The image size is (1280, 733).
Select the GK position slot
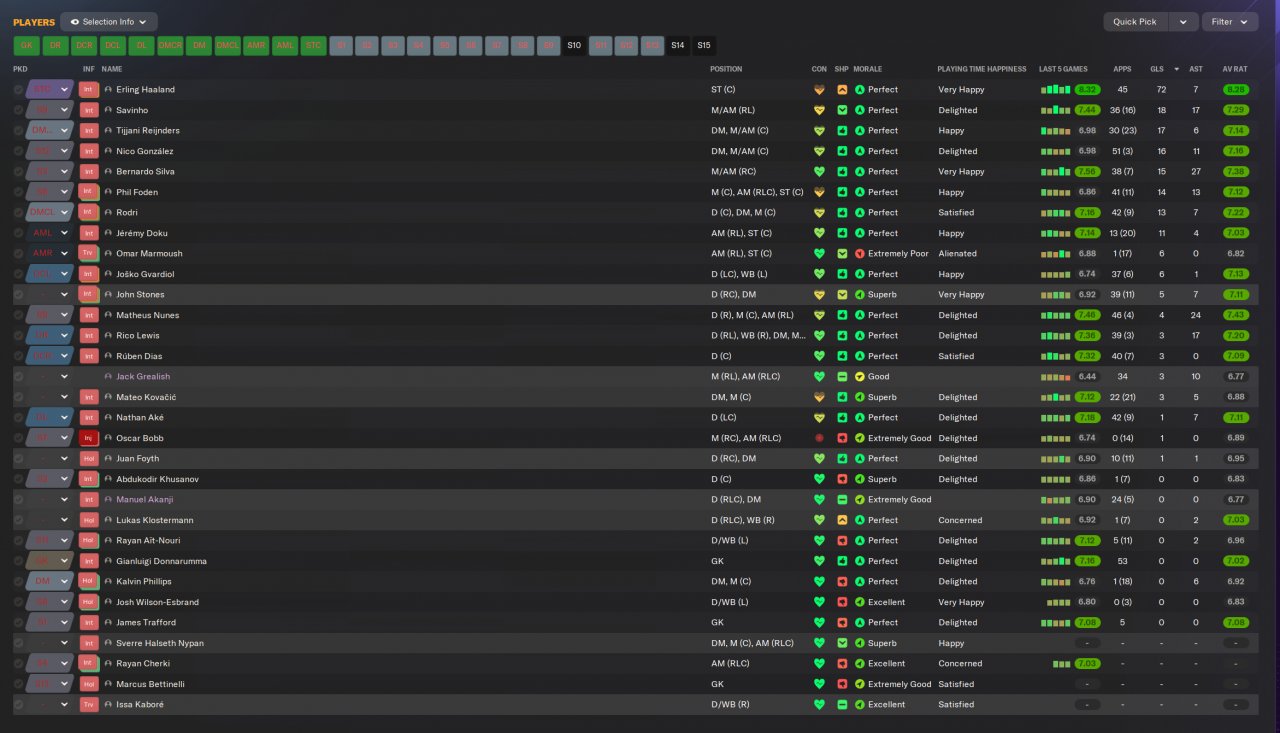(x=27, y=46)
